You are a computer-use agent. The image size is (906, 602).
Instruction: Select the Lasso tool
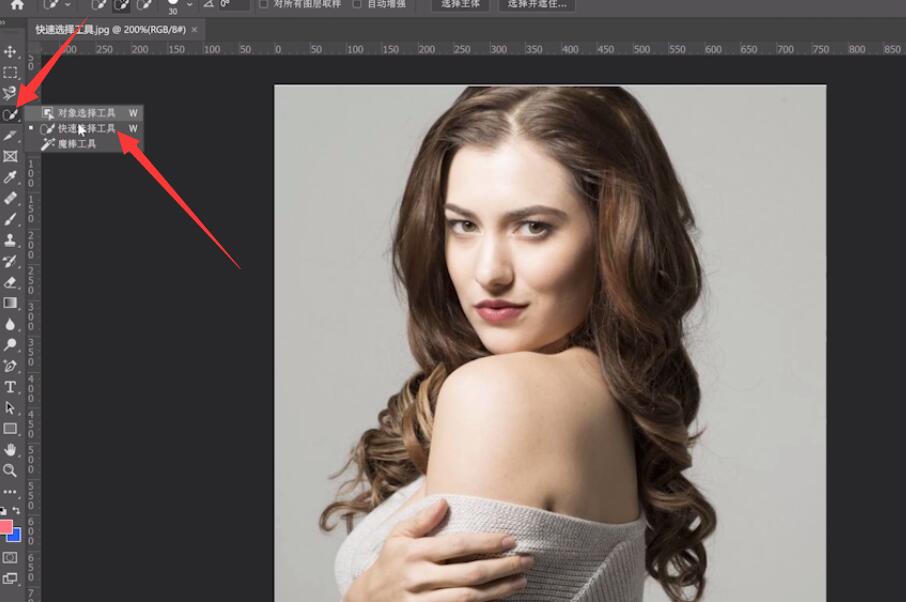(x=10, y=93)
